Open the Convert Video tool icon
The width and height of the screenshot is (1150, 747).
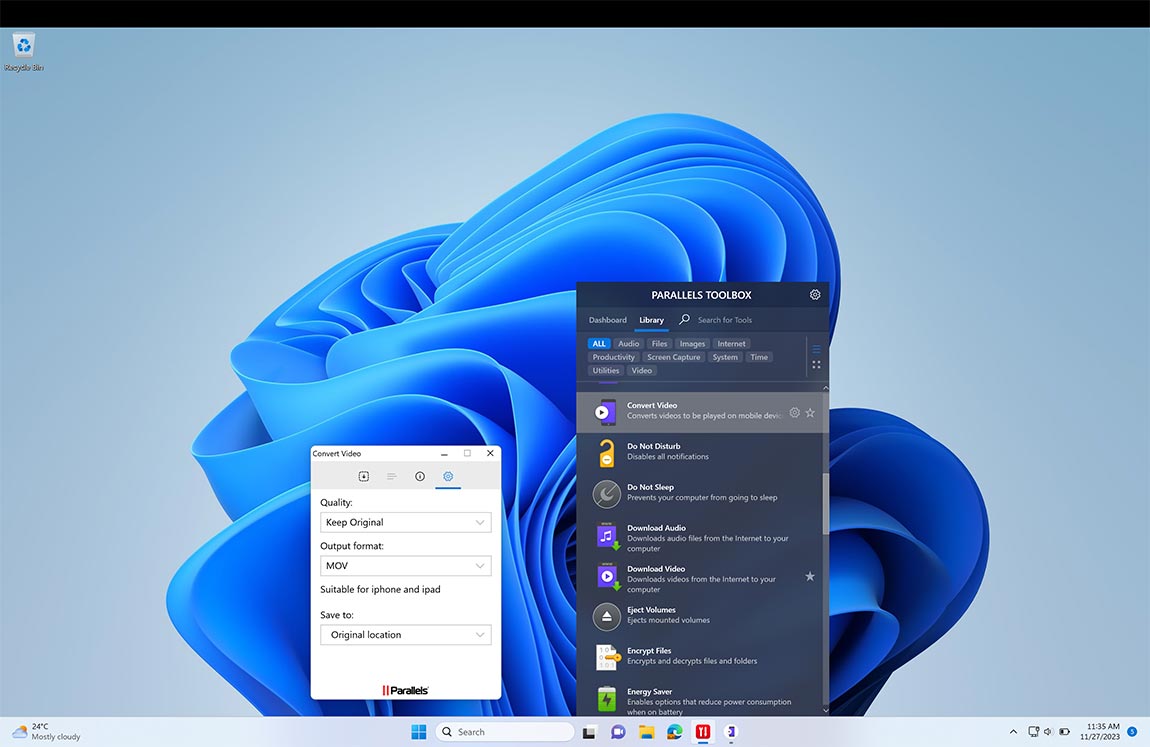[605, 412]
